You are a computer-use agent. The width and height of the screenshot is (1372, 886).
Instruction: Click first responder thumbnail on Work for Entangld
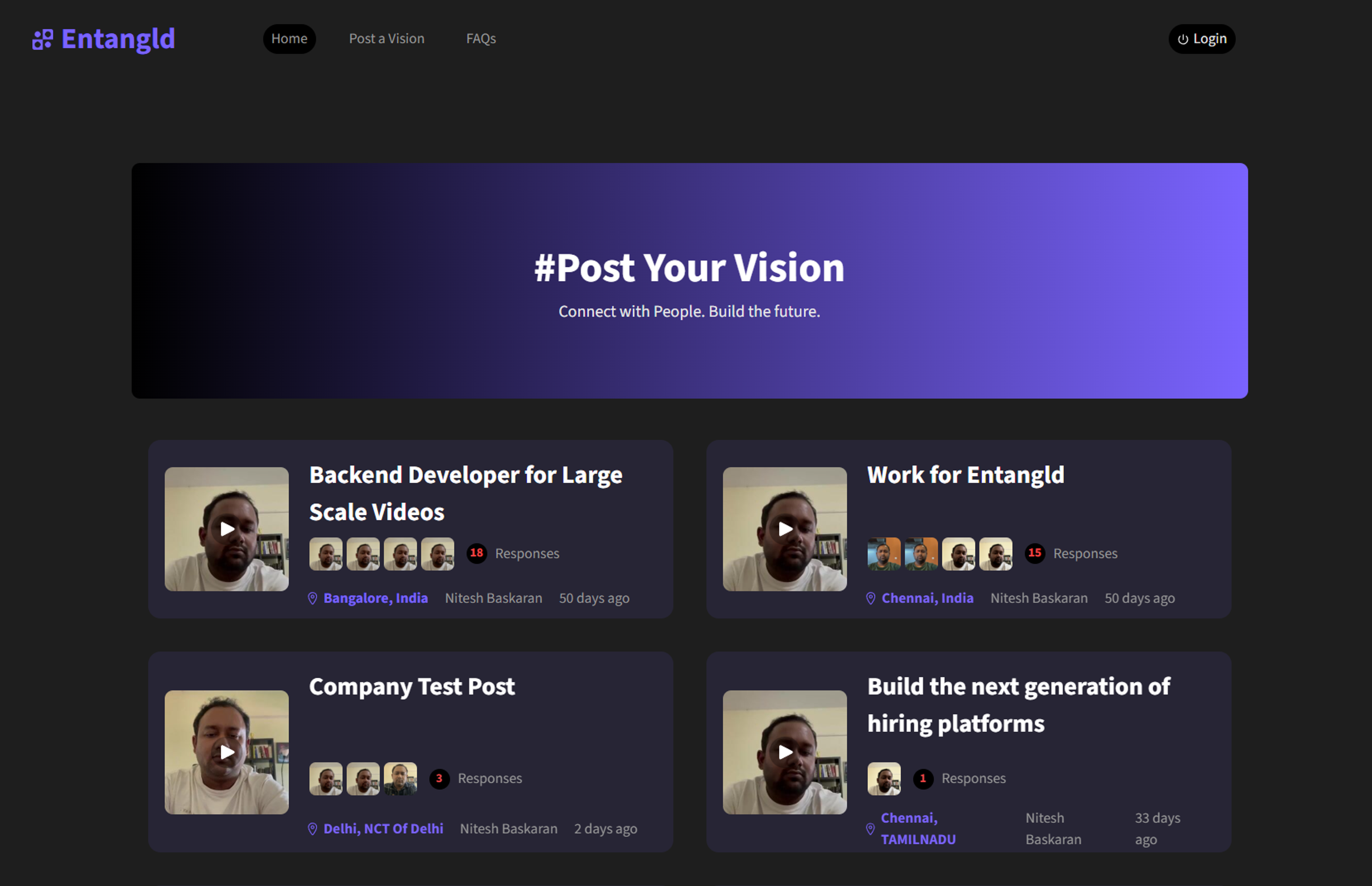coord(884,554)
